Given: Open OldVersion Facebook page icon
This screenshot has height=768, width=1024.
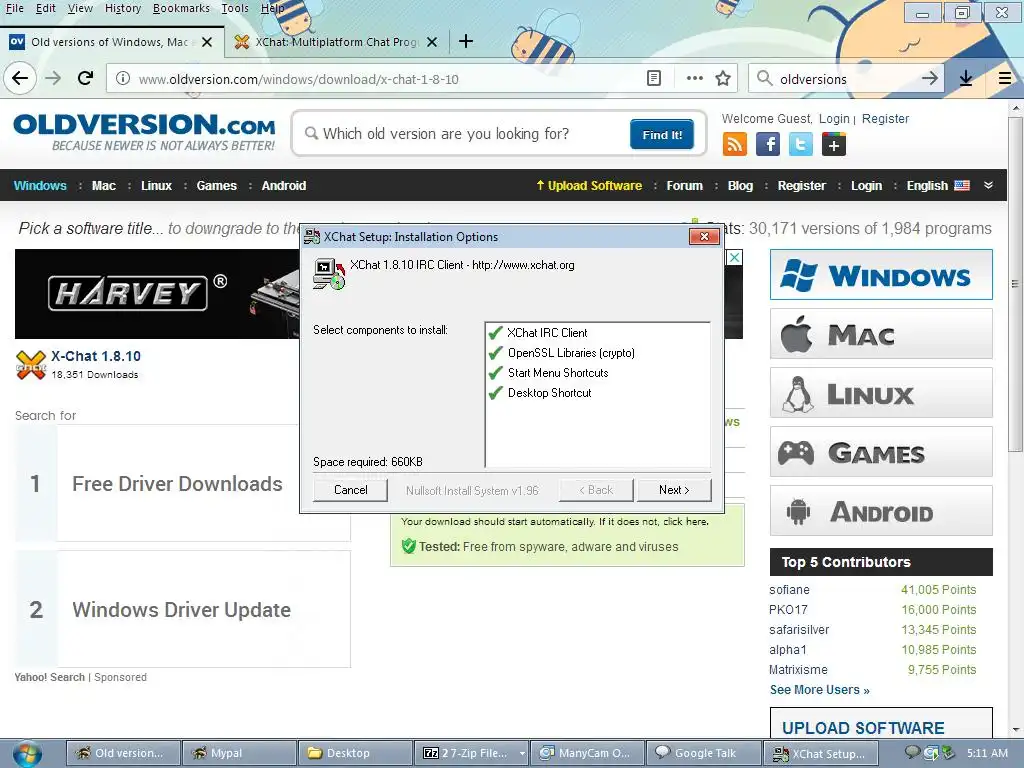Looking at the screenshot, I should [768, 144].
